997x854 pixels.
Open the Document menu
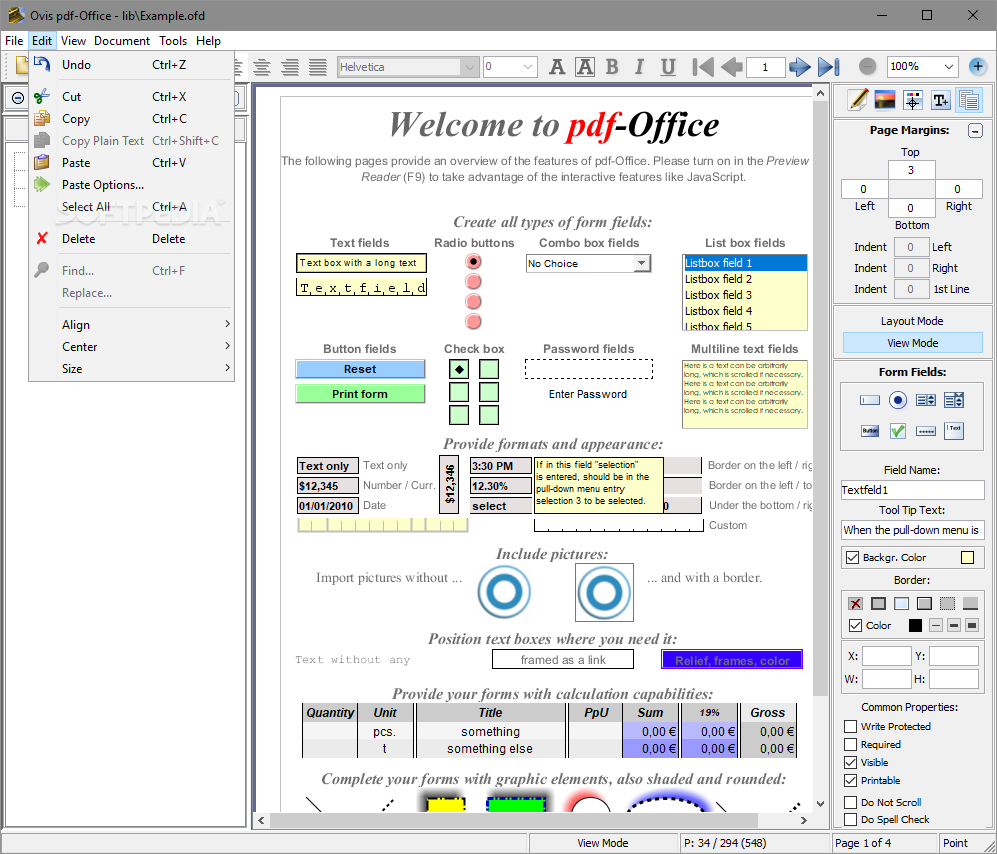(121, 41)
